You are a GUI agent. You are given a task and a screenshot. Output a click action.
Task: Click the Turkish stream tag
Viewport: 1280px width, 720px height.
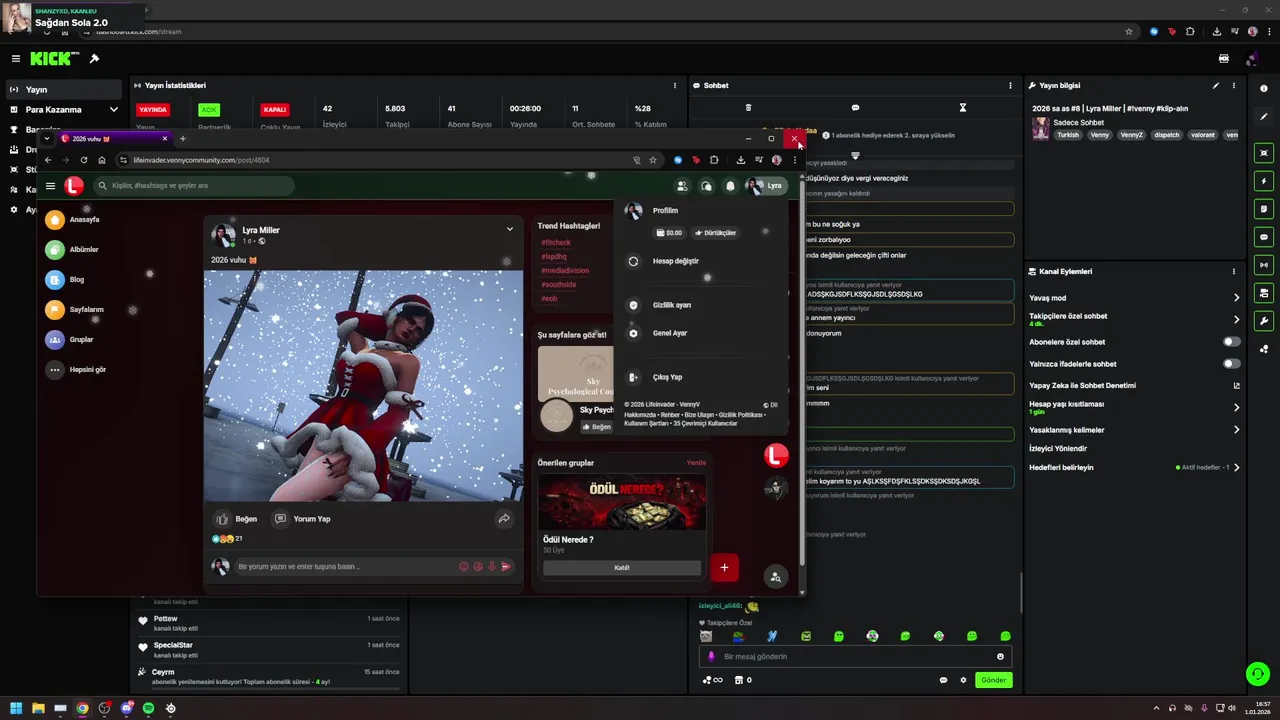pyautogui.click(x=1069, y=135)
